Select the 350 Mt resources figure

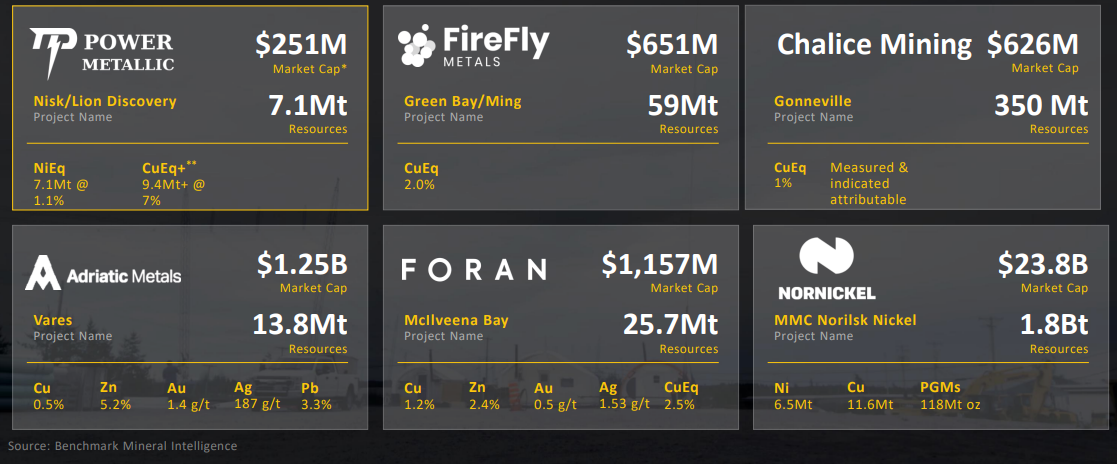[x=1041, y=105]
